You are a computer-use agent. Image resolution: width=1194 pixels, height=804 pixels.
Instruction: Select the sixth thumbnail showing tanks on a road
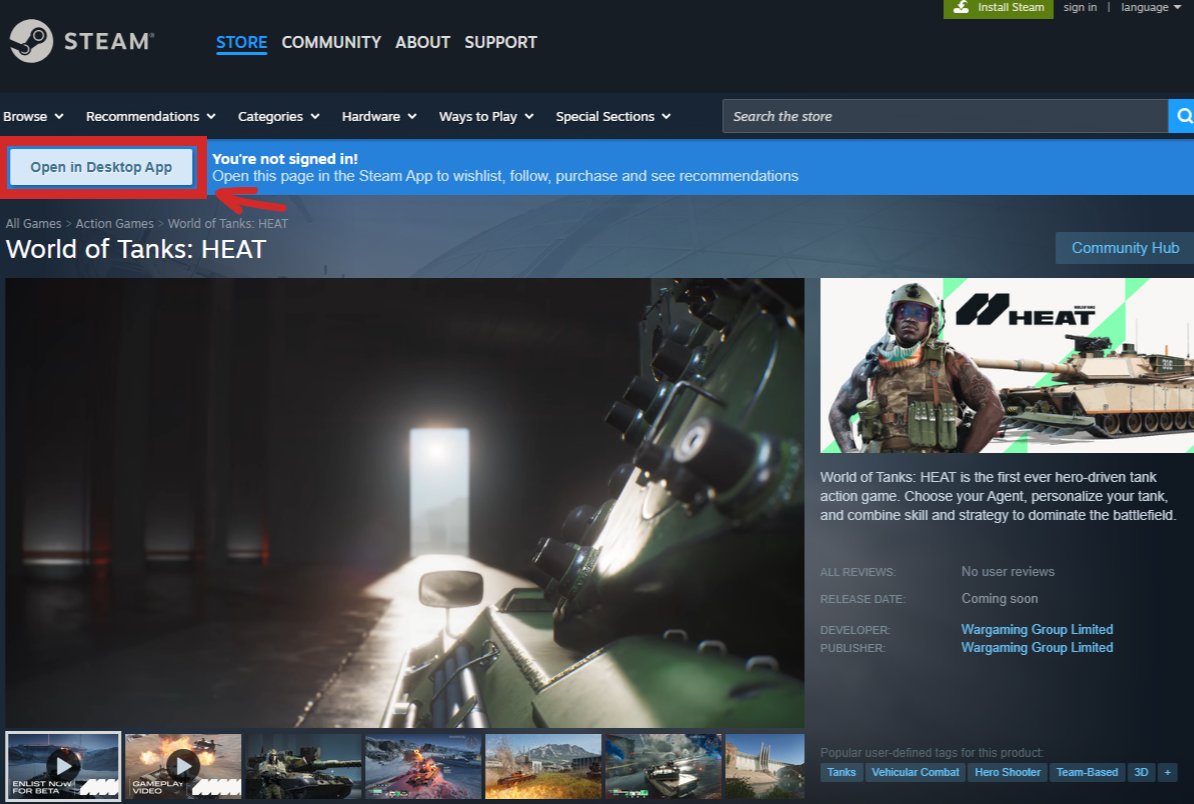pyautogui.click(x=663, y=766)
